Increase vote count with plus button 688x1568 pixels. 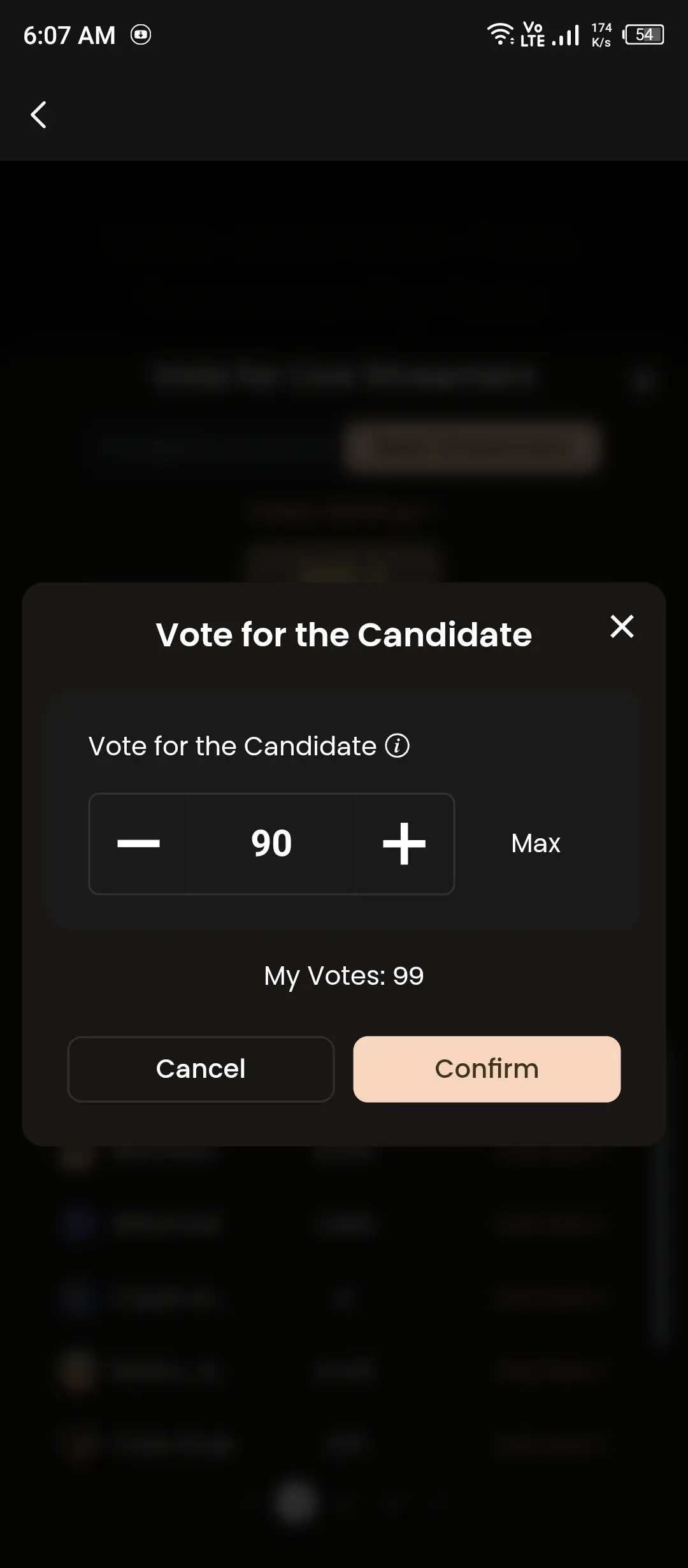pos(404,843)
